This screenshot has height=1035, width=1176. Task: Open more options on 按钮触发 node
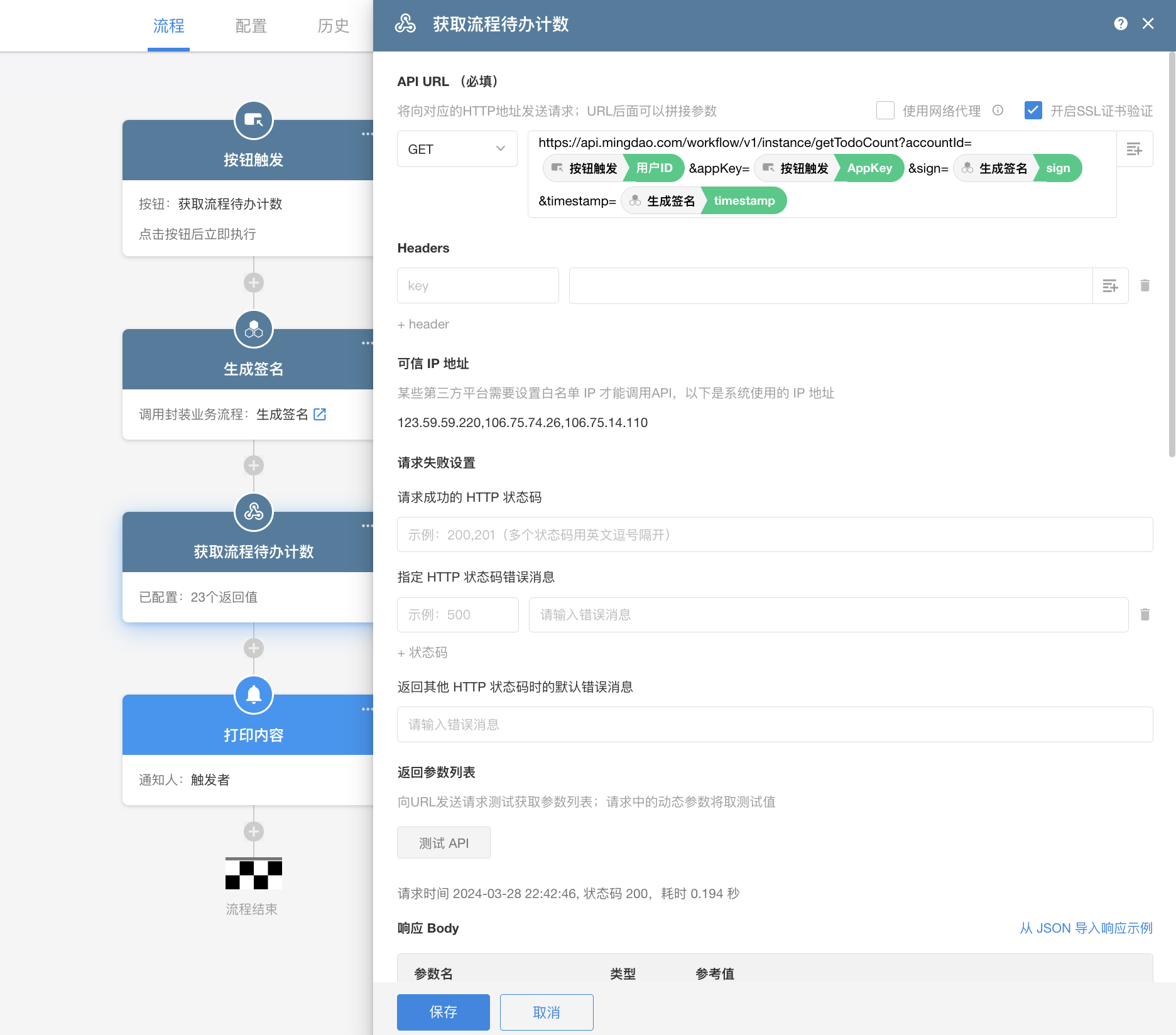367,134
